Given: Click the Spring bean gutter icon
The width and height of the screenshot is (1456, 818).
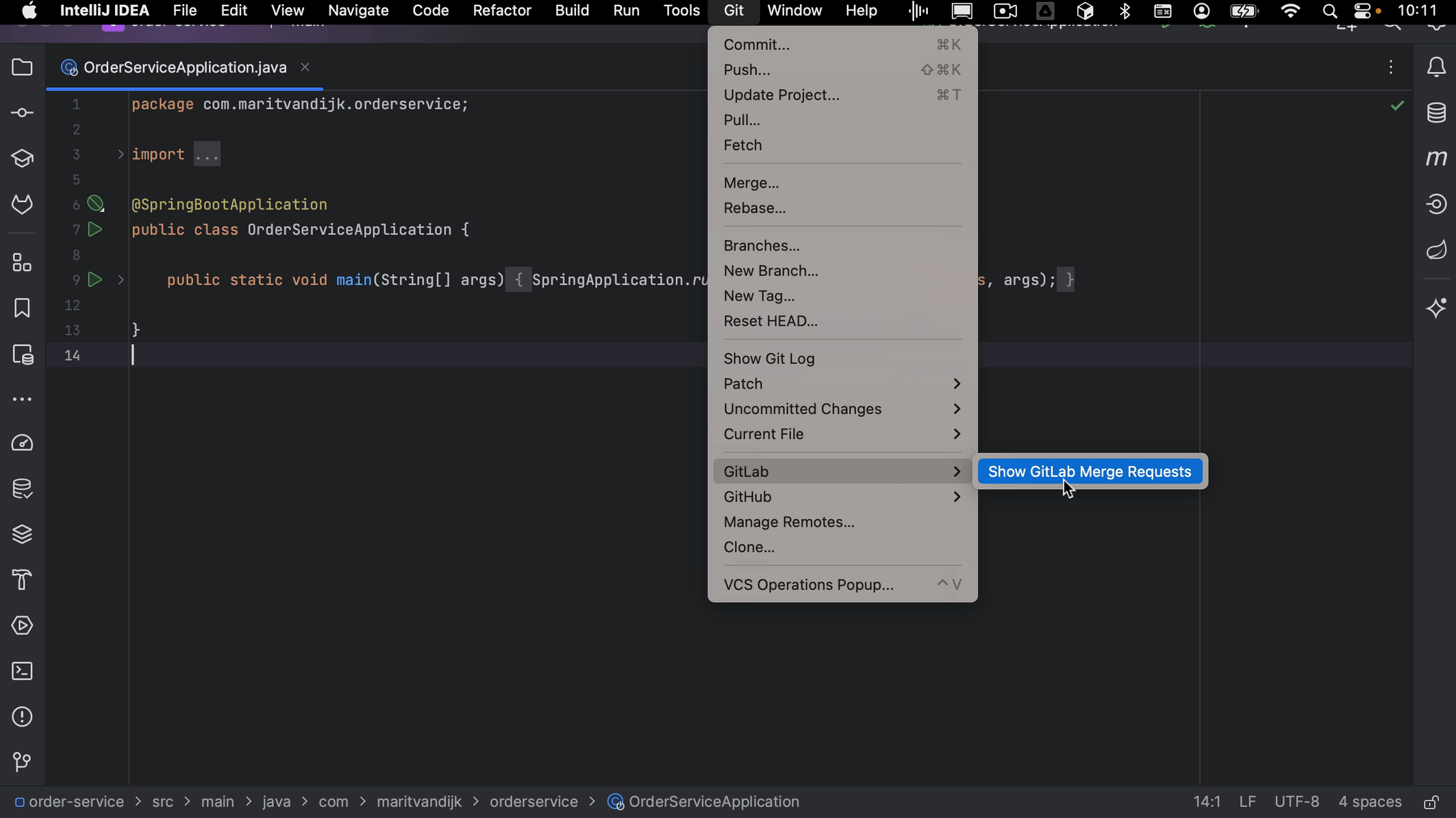Looking at the screenshot, I should click(95, 203).
